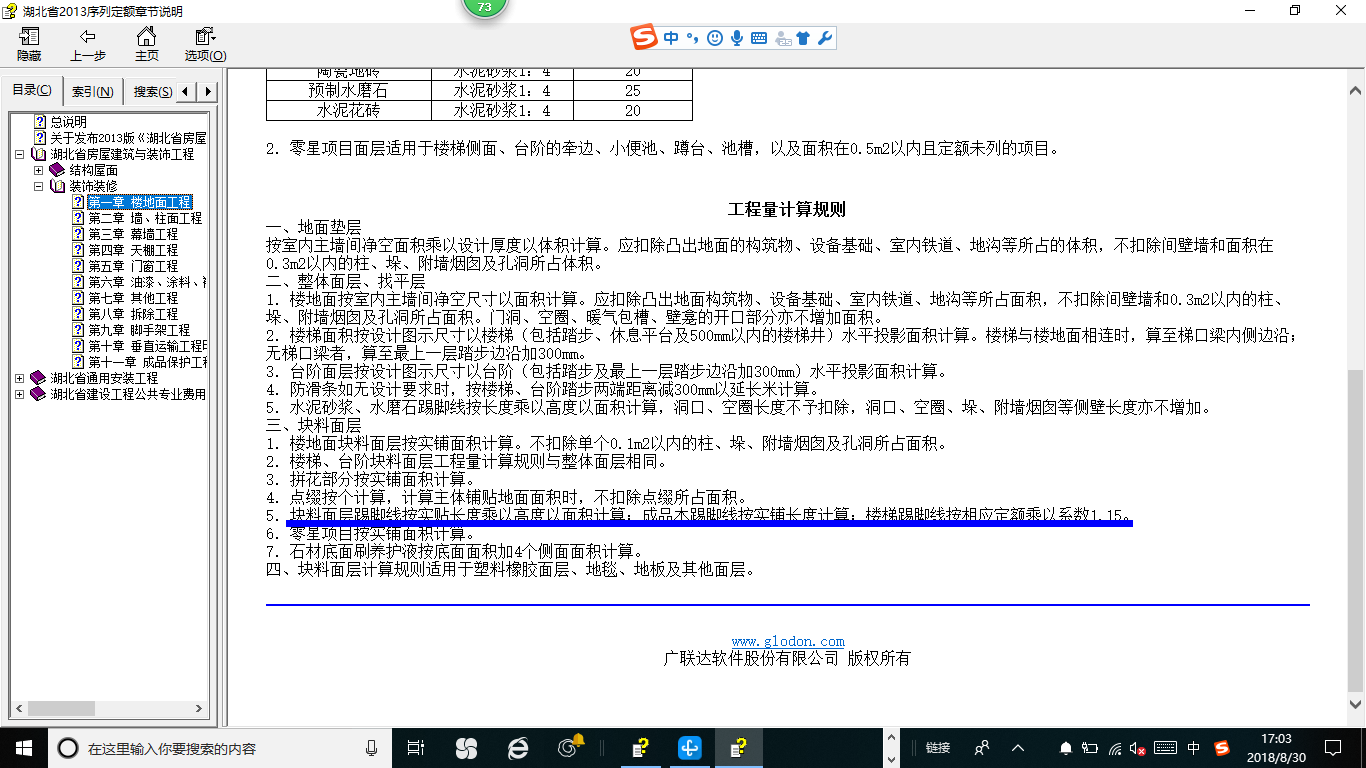Image resolution: width=1366 pixels, height=768 pixels.
Task: Go back with the 上一步 button
Action: pyautogui.click(x=88, y=45)
